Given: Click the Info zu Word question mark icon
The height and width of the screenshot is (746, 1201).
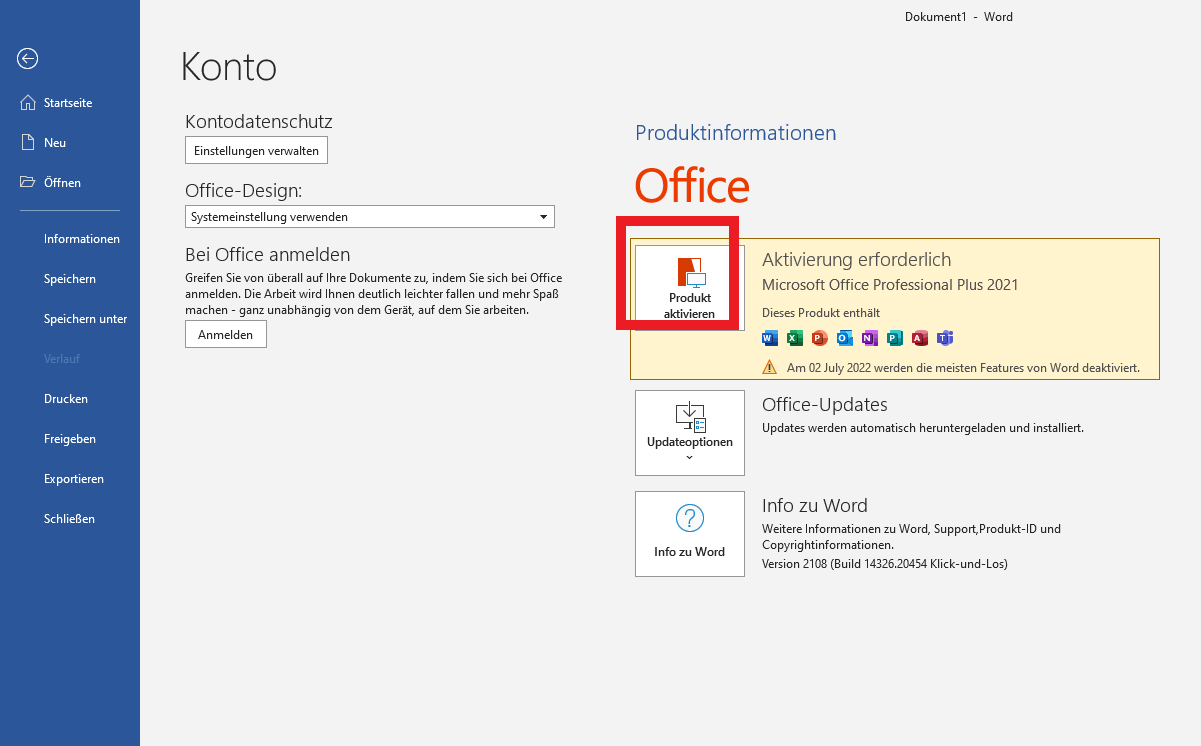Looking at the screenshot, I should 690,518.
